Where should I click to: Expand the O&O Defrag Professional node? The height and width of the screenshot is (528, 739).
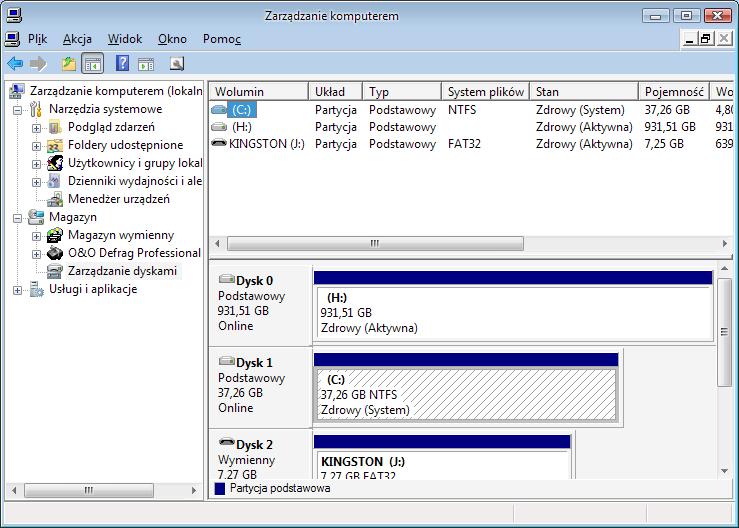point(36,254)
